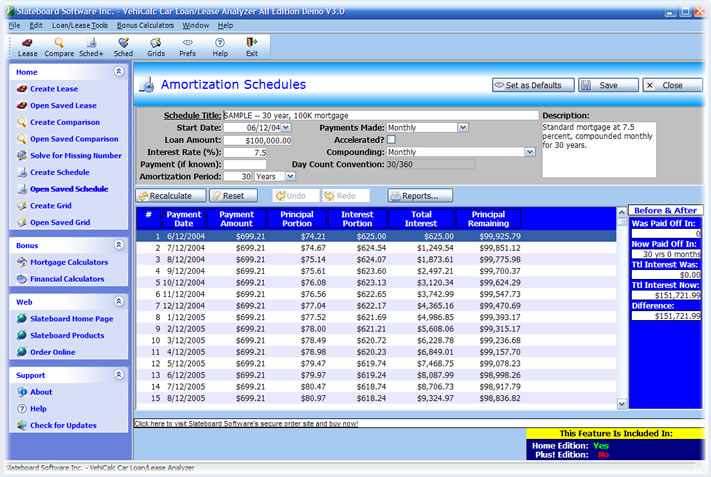Viewport: 711px width, 477px height.
Task: Open the Bonus Calculators menu
Action: click(x=146, y=24)
